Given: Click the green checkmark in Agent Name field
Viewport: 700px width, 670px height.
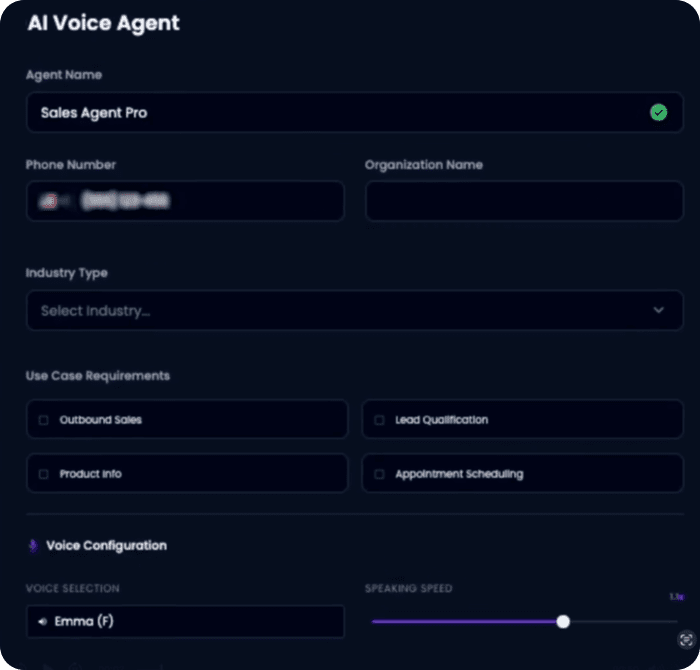Looking at the screenshot, I should point(658,113).
